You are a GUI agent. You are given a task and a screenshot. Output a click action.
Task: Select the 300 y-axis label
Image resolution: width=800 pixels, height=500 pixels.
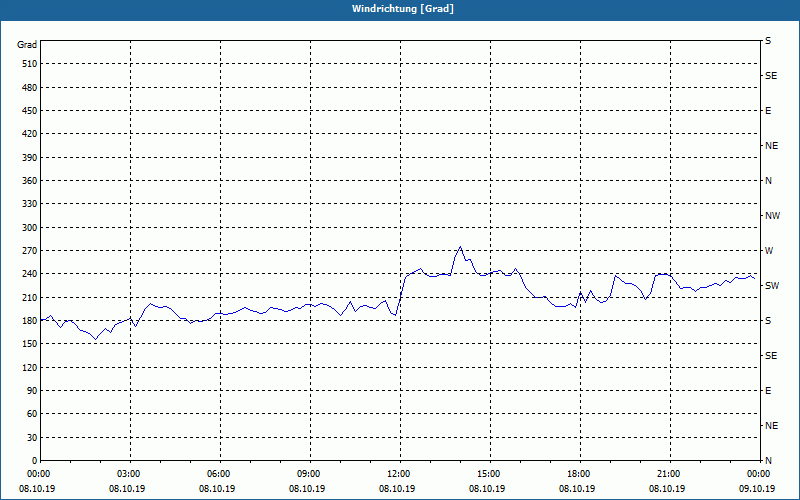click(30, 227)
